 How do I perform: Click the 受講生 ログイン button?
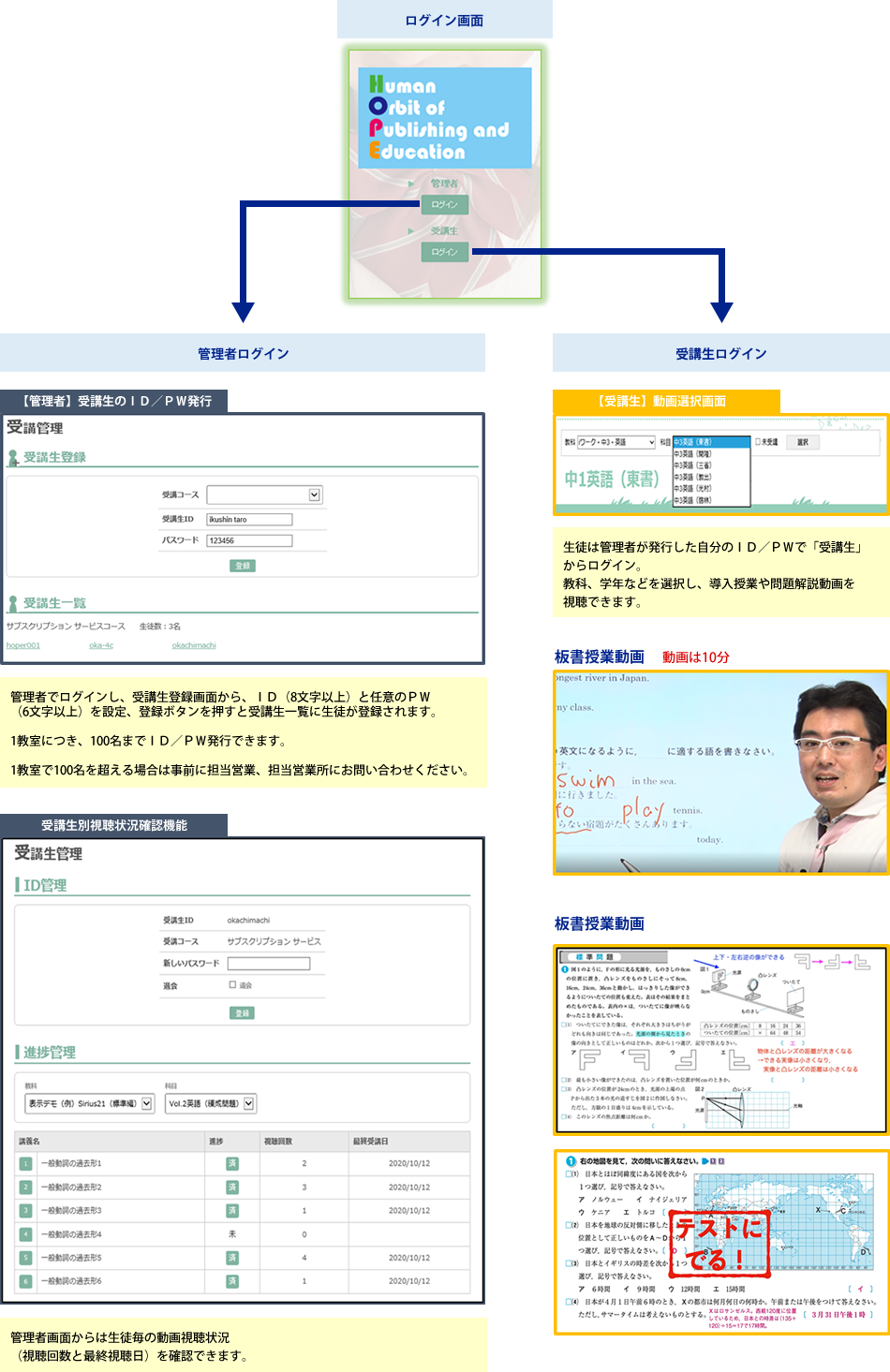444,252
